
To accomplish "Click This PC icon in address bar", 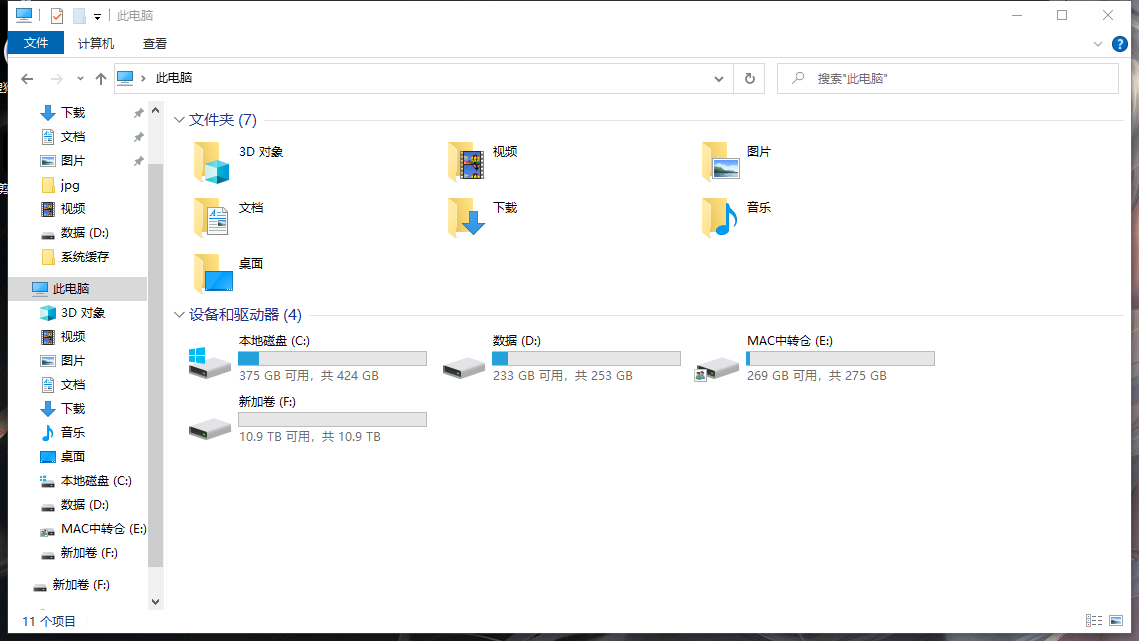I will click(125, 78).
